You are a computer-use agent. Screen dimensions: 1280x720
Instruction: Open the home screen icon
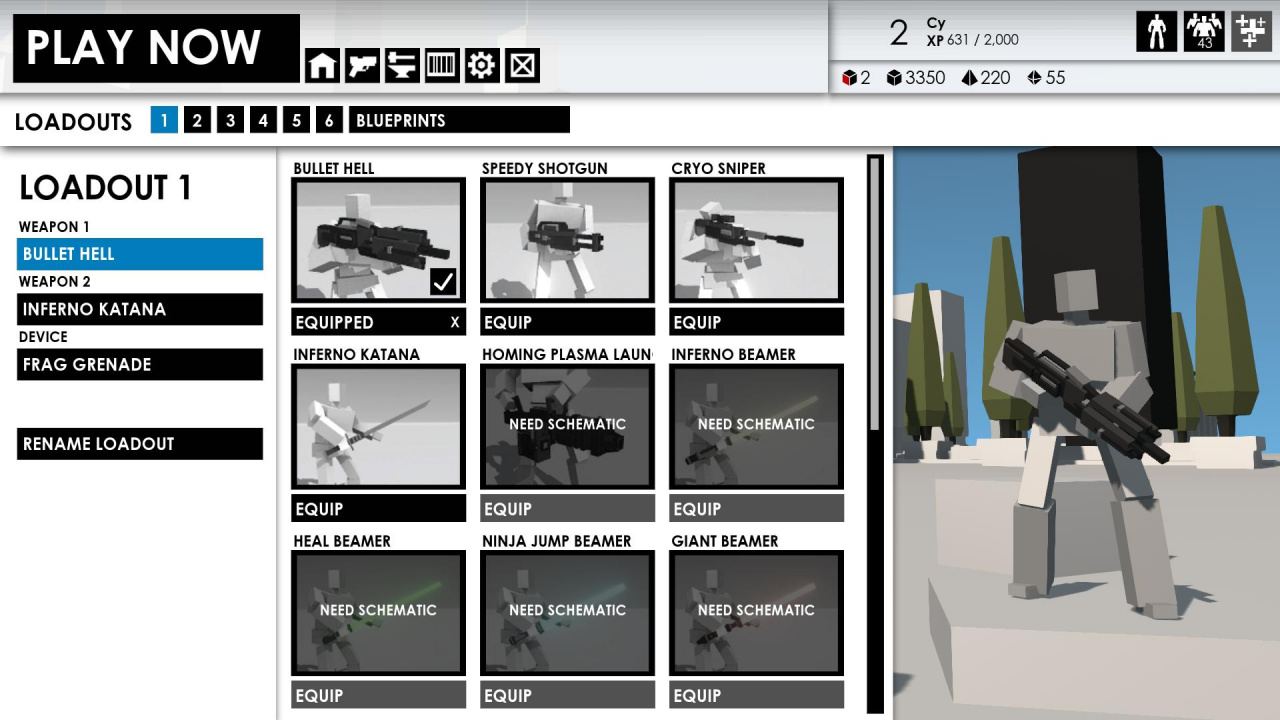pos(322,66)
